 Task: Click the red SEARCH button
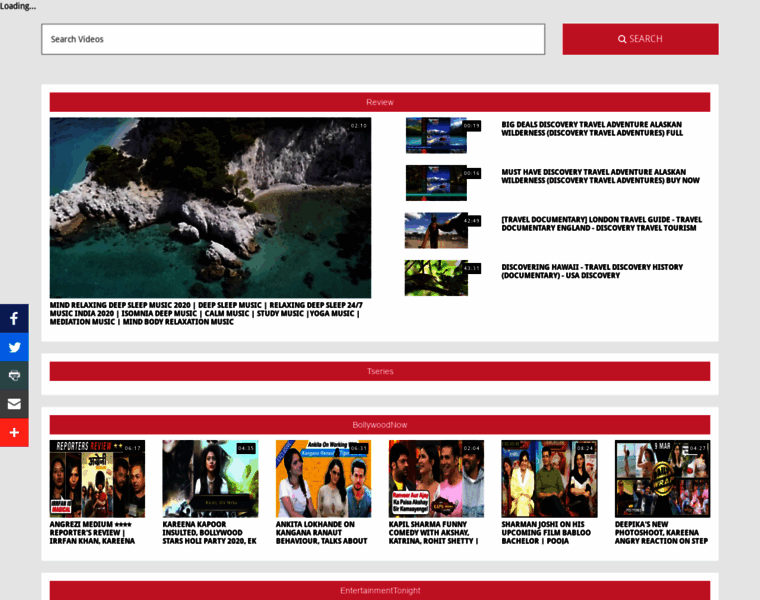tap(640, 39)
